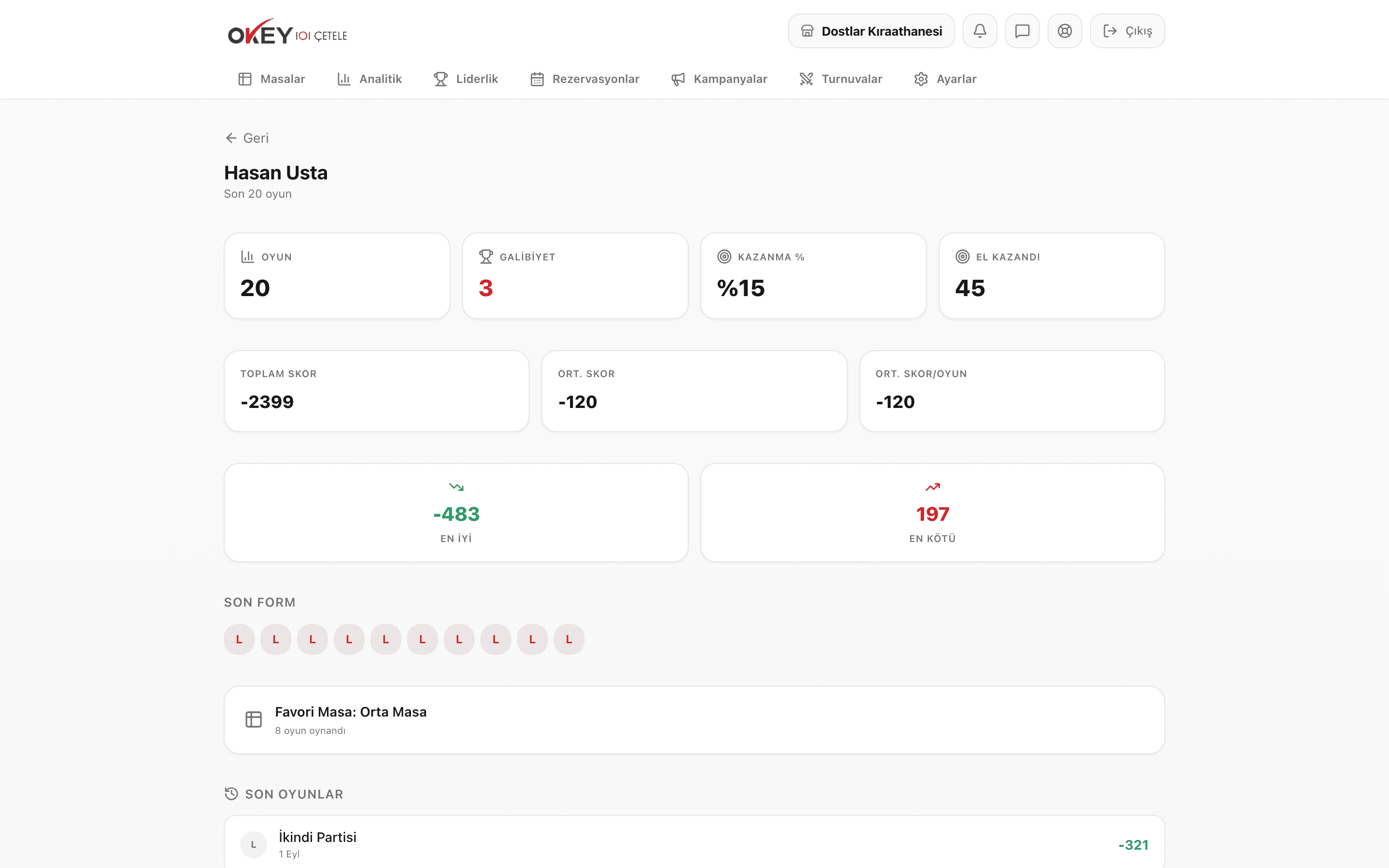
Task: Select the Oyun value 20
Action: click(255, 288)
